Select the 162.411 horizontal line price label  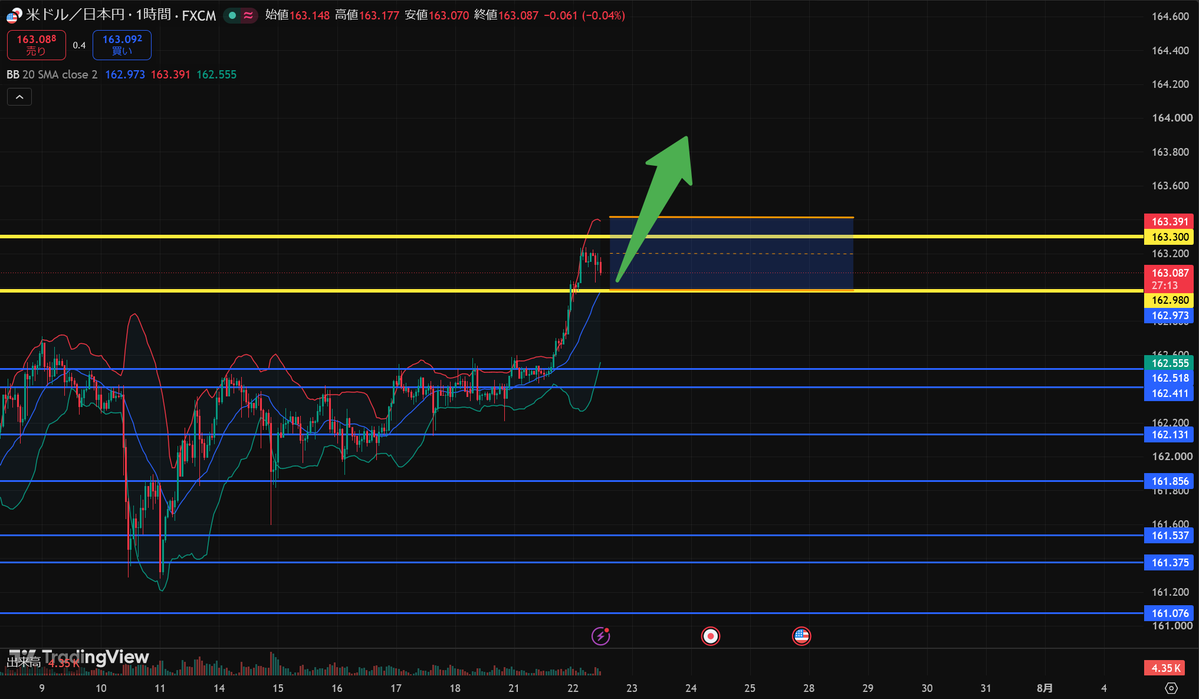click(1169, 393)
